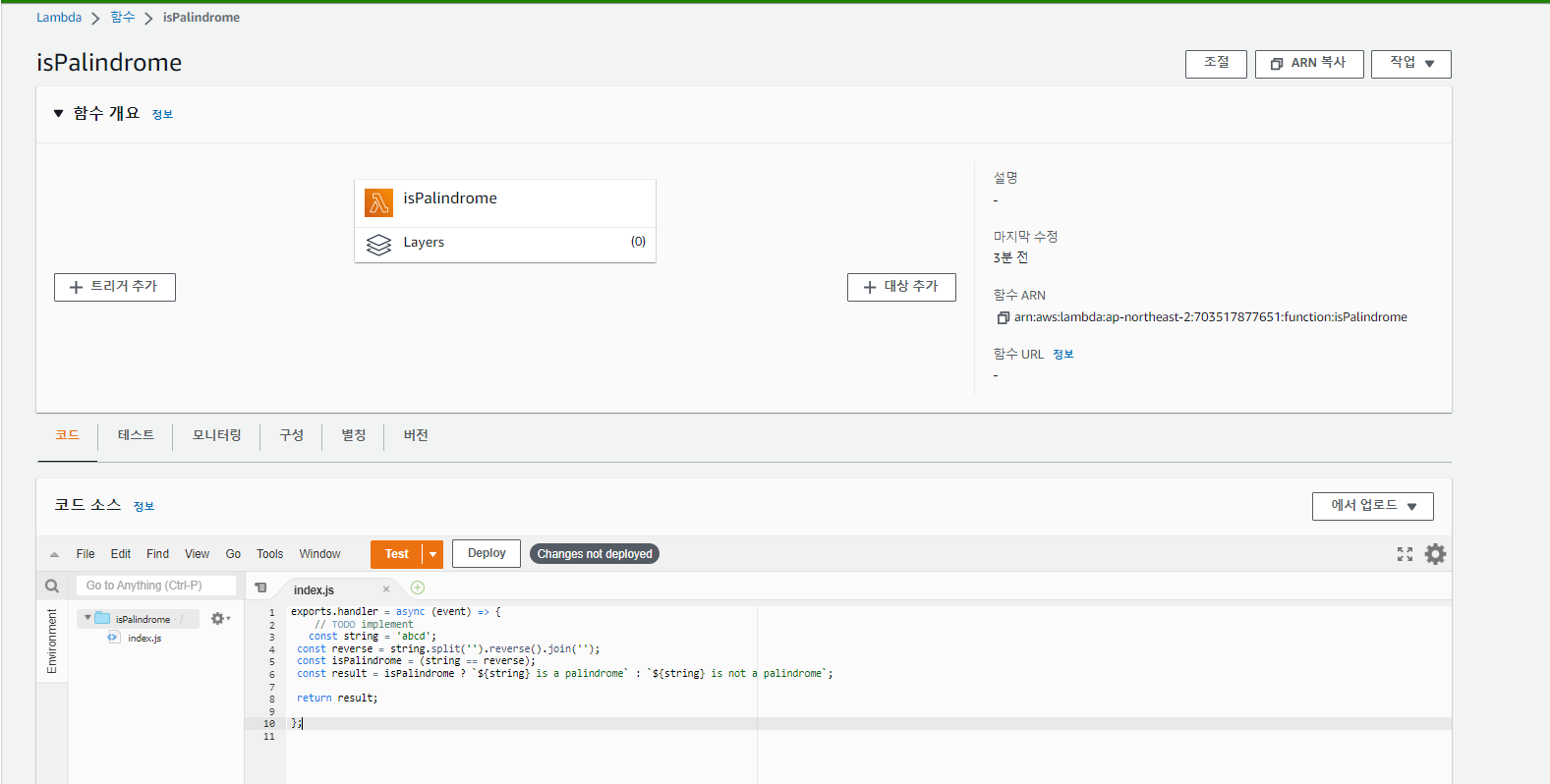Click 'return result;' code line

pyautogui.click(x=337, y=698)
